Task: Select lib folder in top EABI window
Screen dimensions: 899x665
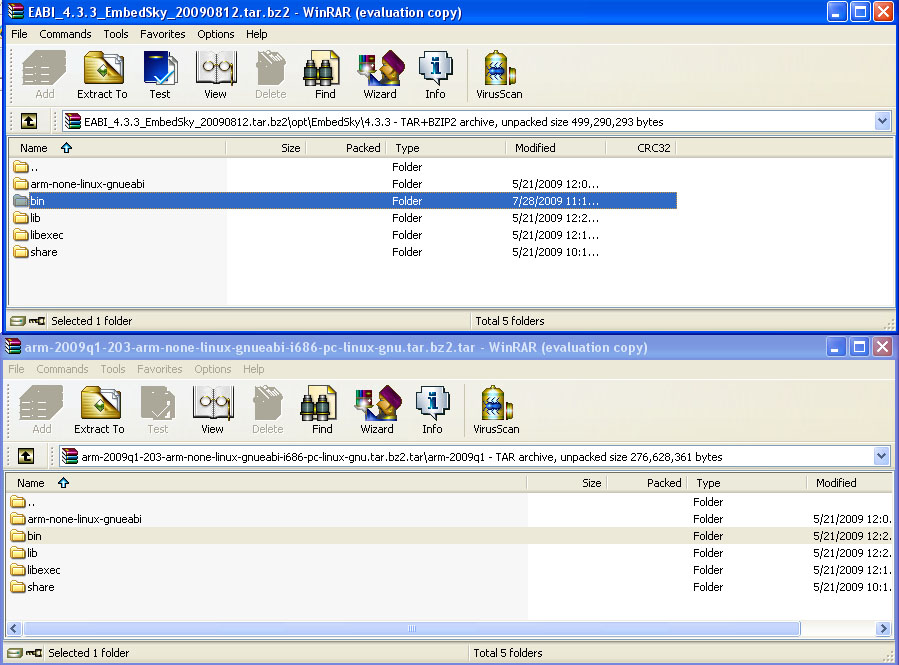Action: tap(344, 218)
